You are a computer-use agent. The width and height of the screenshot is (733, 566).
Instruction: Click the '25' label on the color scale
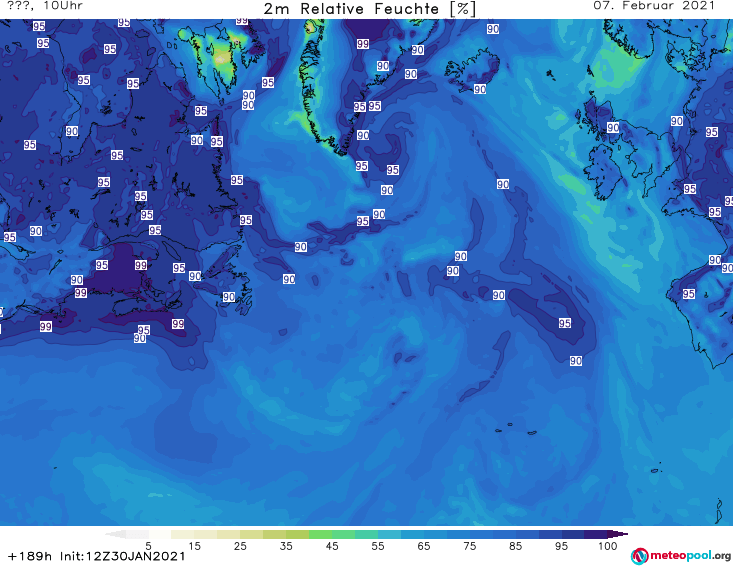tap(240, 546)
